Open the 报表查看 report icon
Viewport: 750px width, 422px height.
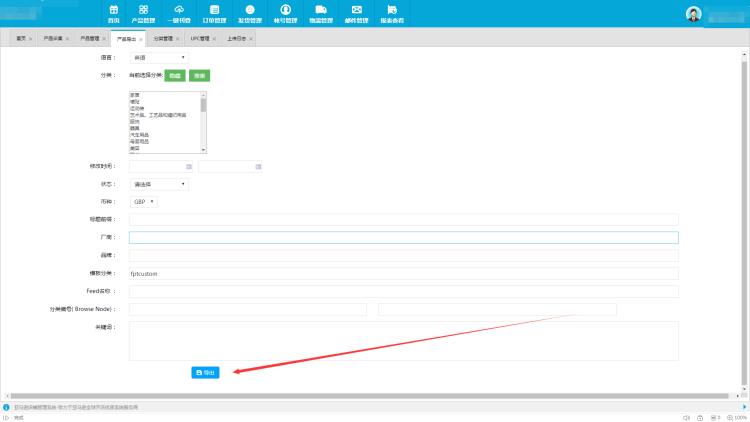(392, 10)
